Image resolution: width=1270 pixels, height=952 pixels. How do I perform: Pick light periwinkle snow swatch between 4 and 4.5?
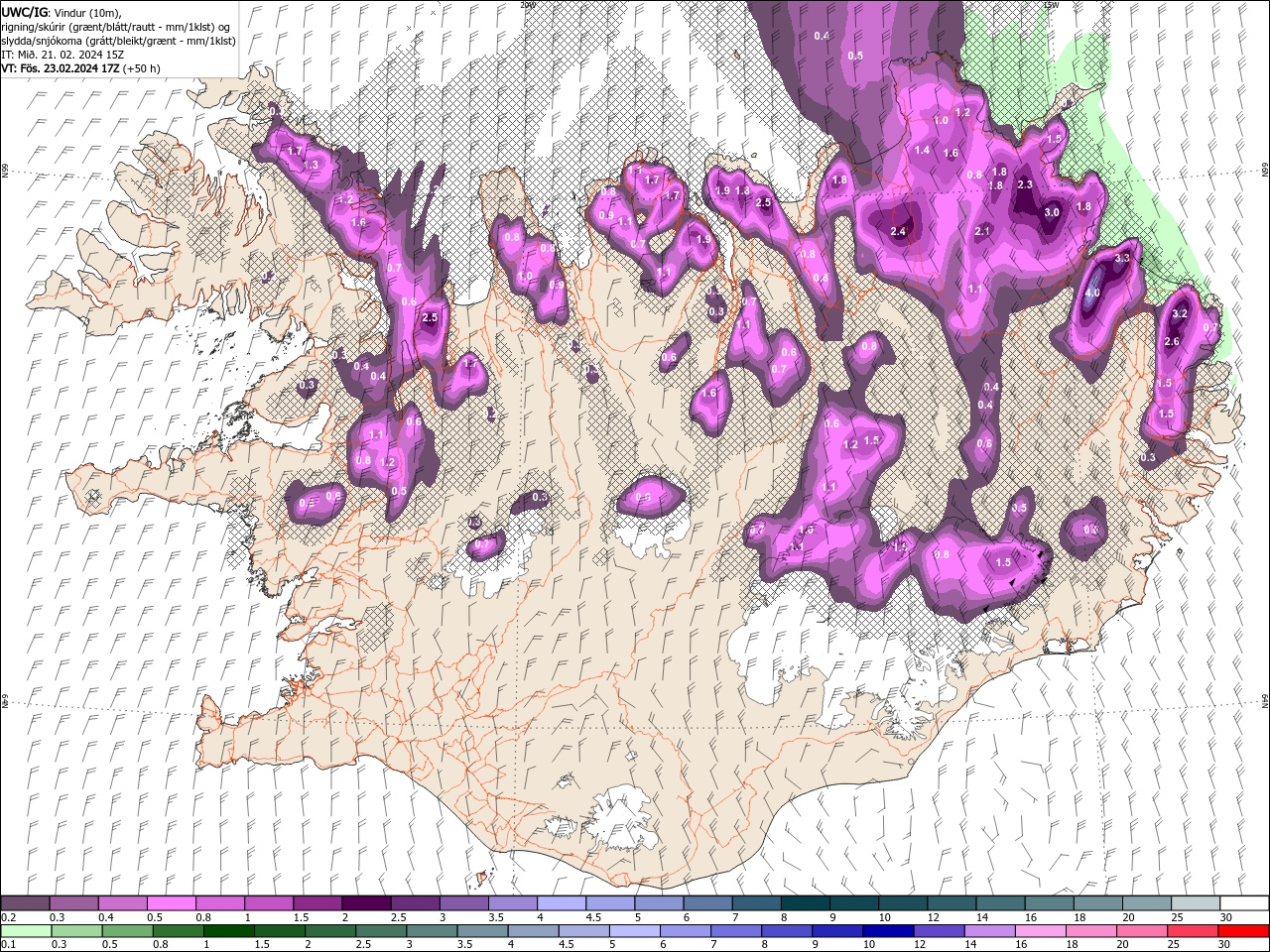pyautogui.click(x=562, y=903)
